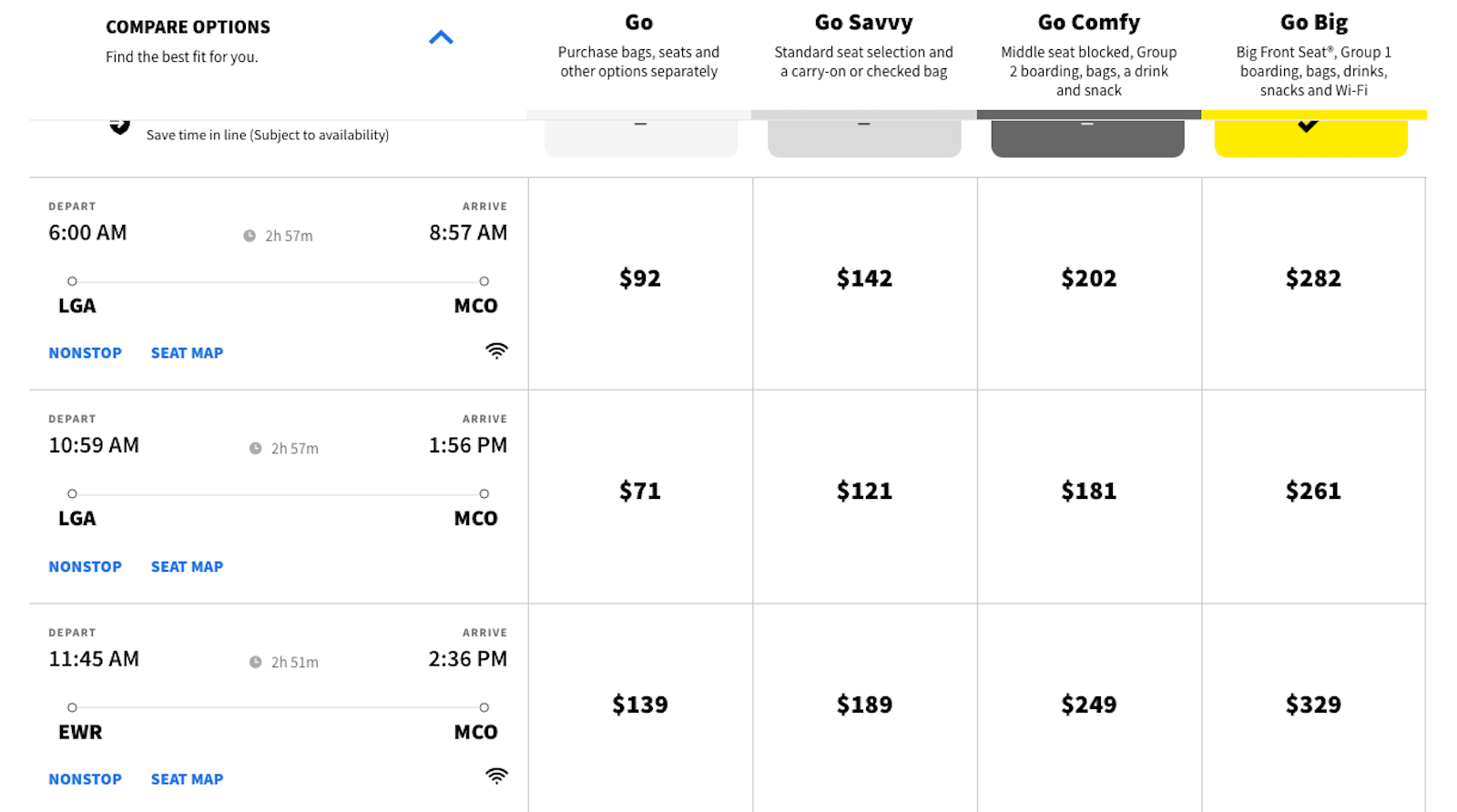The image size is (1457, 812).
Task: Open Seat Map for 6:00 AM flight
Action: pyautogui.click(x=187, y=353)
